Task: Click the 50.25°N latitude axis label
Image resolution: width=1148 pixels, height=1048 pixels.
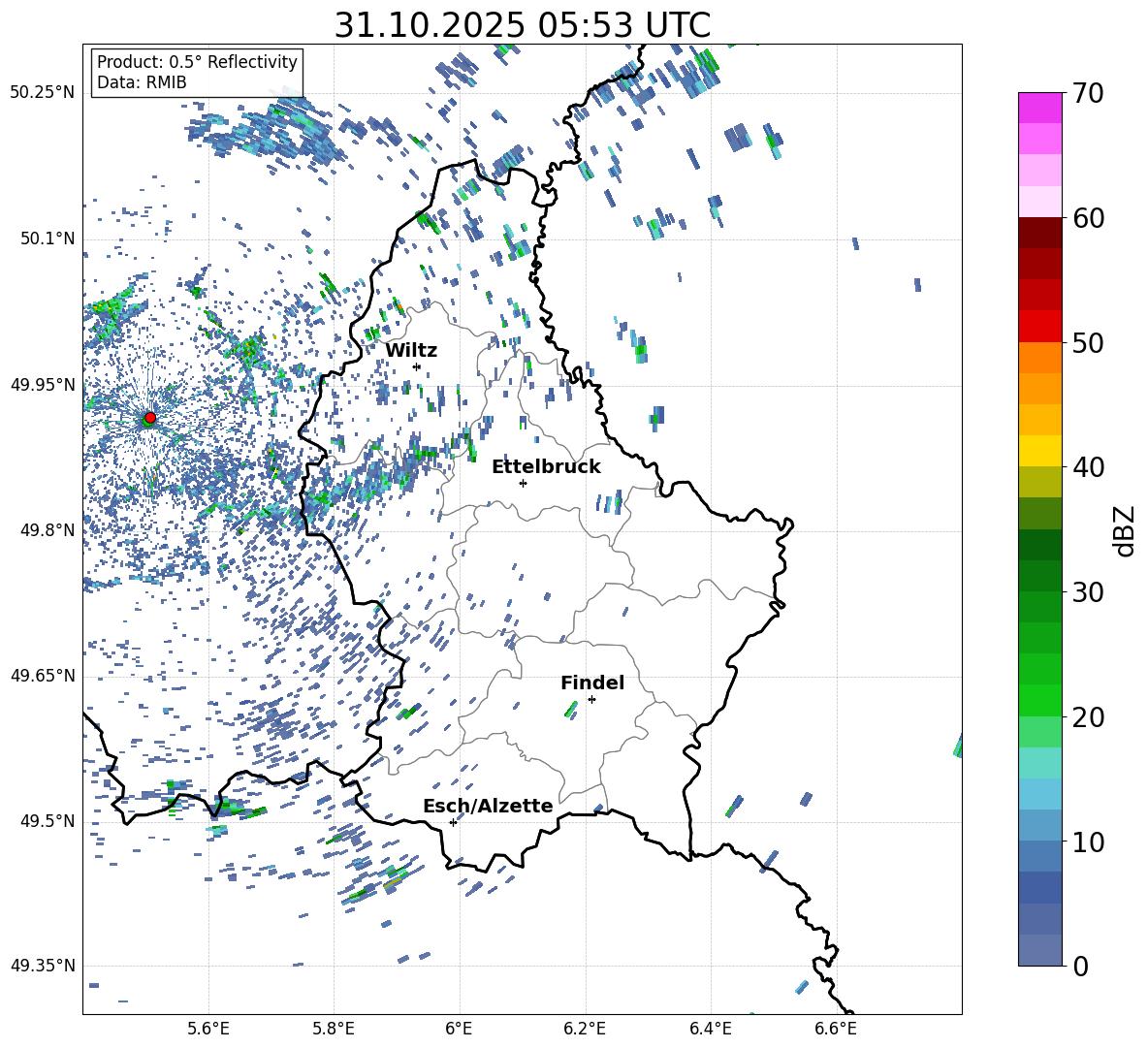Action: tap(43, 93)
